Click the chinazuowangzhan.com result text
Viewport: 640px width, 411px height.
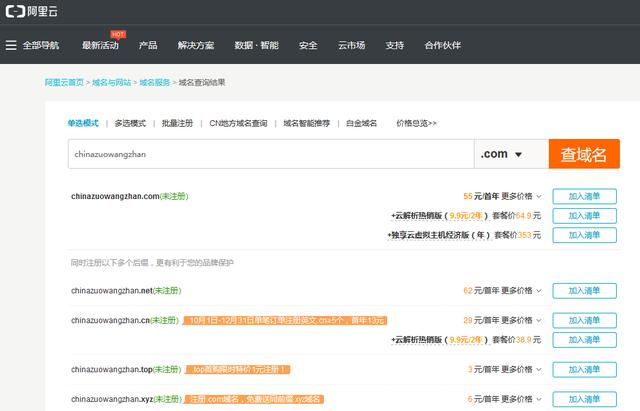coord(115,196)
